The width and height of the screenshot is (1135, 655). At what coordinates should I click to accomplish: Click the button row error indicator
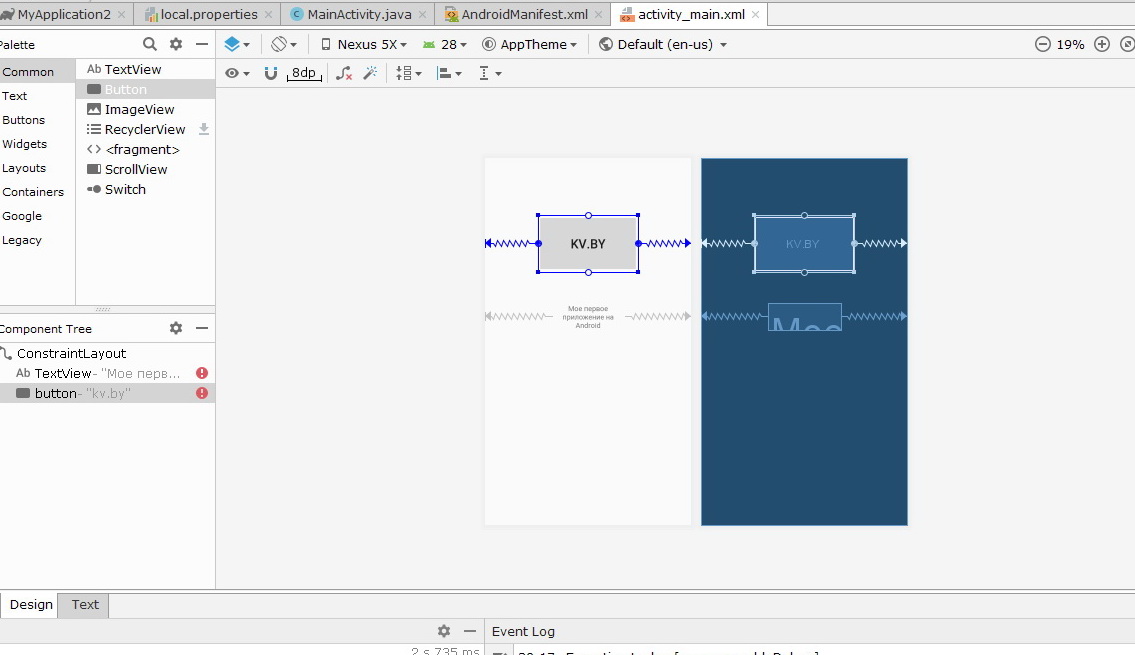click(202, 393)
